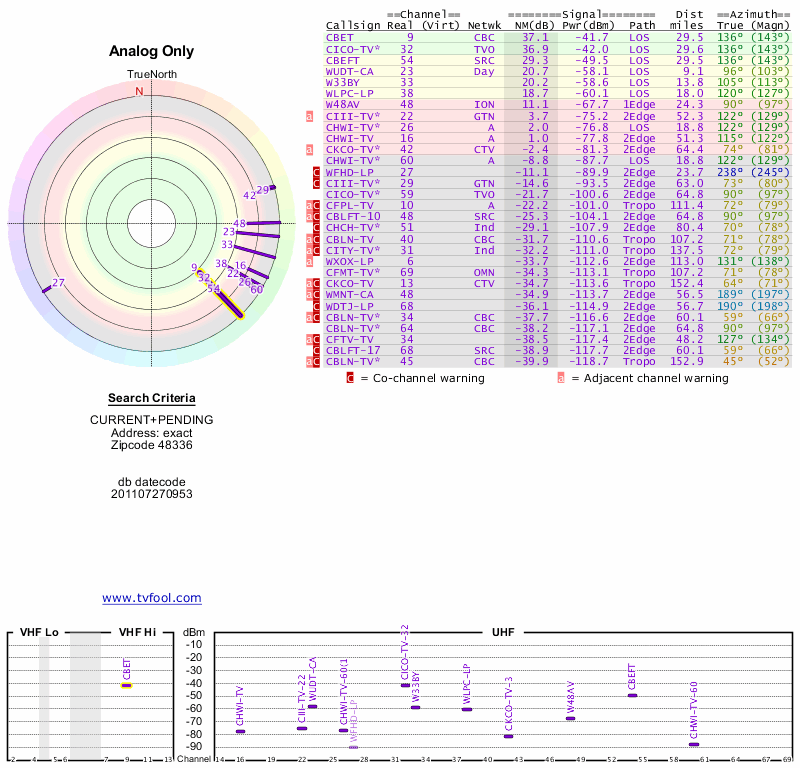This screenshot has width=800, height=768.
Task: Click CBET signal marker in VHF Hi chart
Action: tap(127, 685)
